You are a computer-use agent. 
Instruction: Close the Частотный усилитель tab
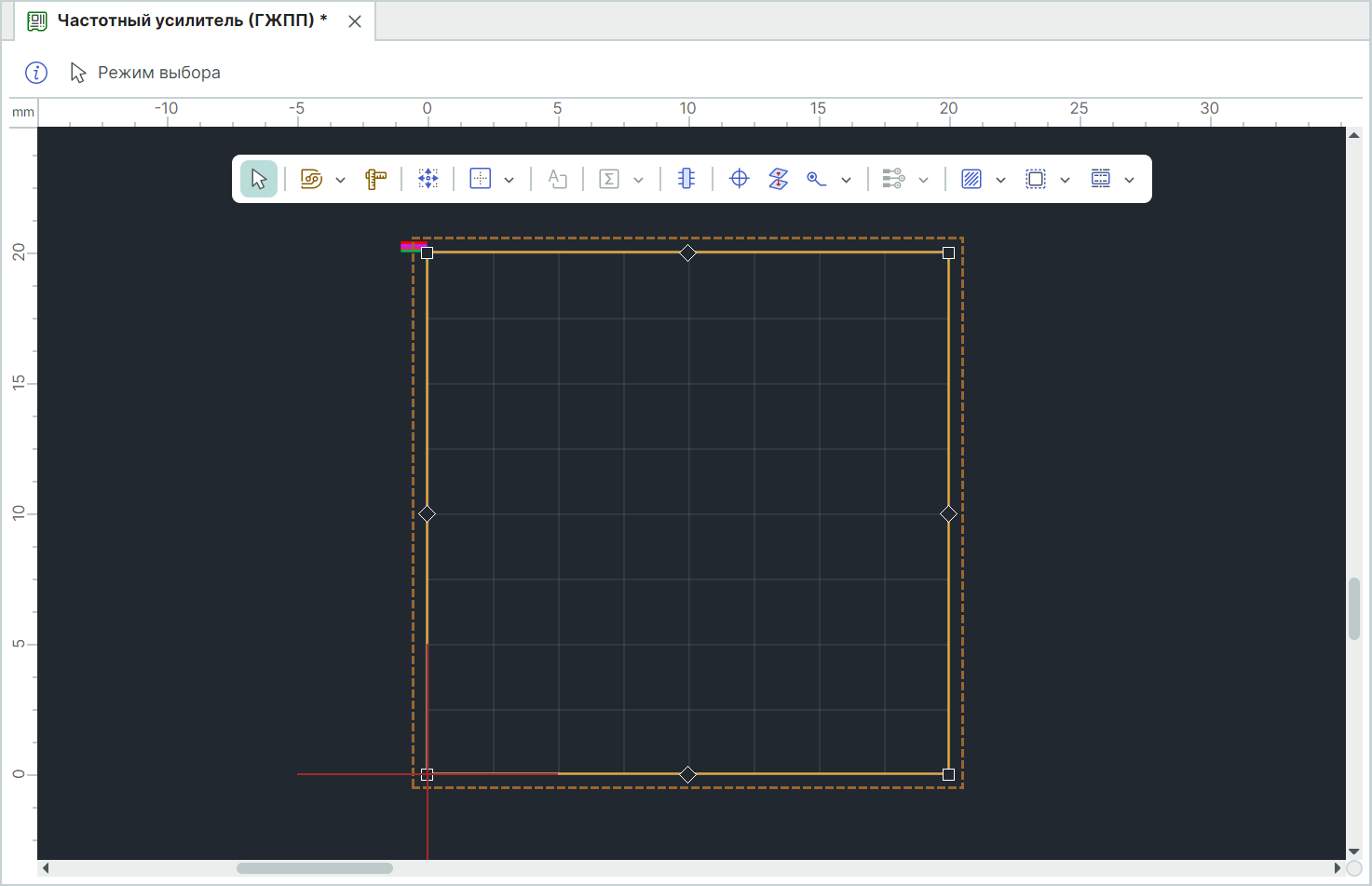click(x=355, y=21)
